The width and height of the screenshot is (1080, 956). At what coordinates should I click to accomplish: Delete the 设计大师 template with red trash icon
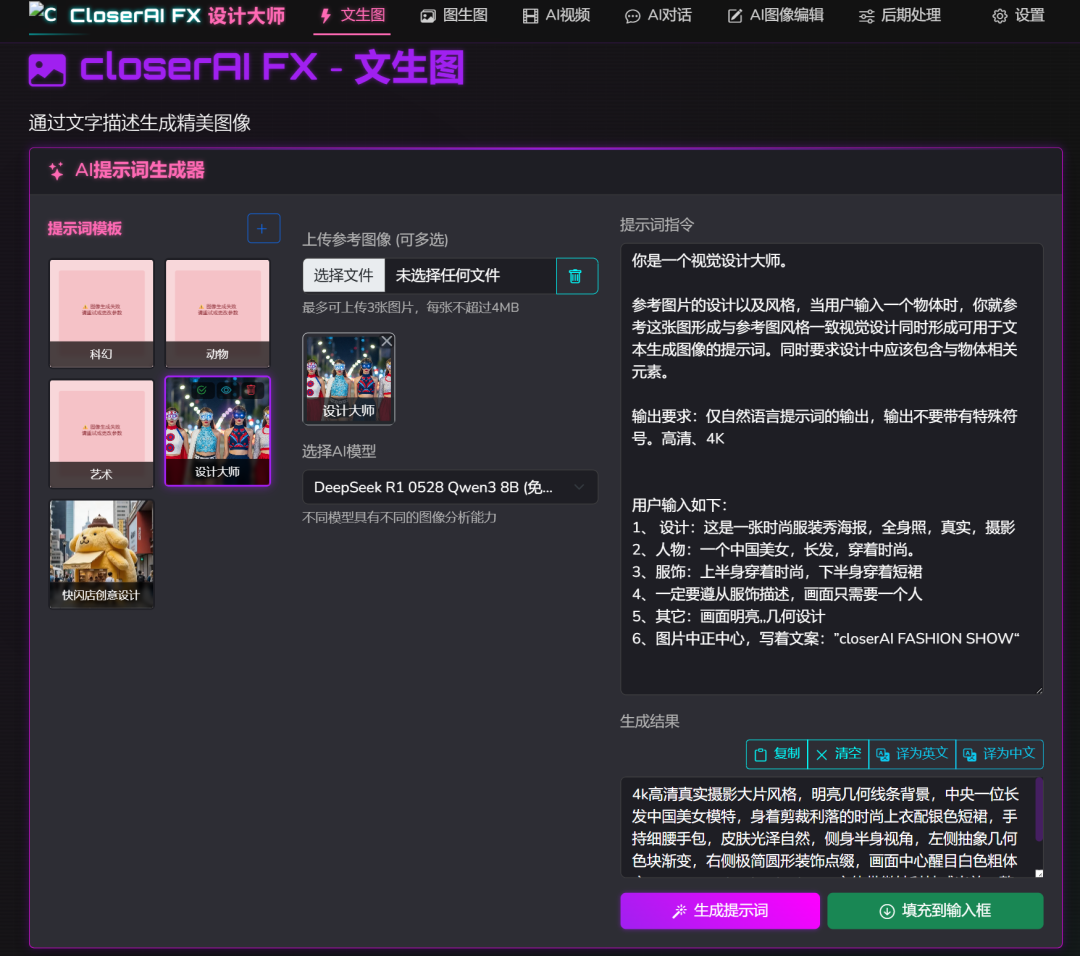[251, 390]
